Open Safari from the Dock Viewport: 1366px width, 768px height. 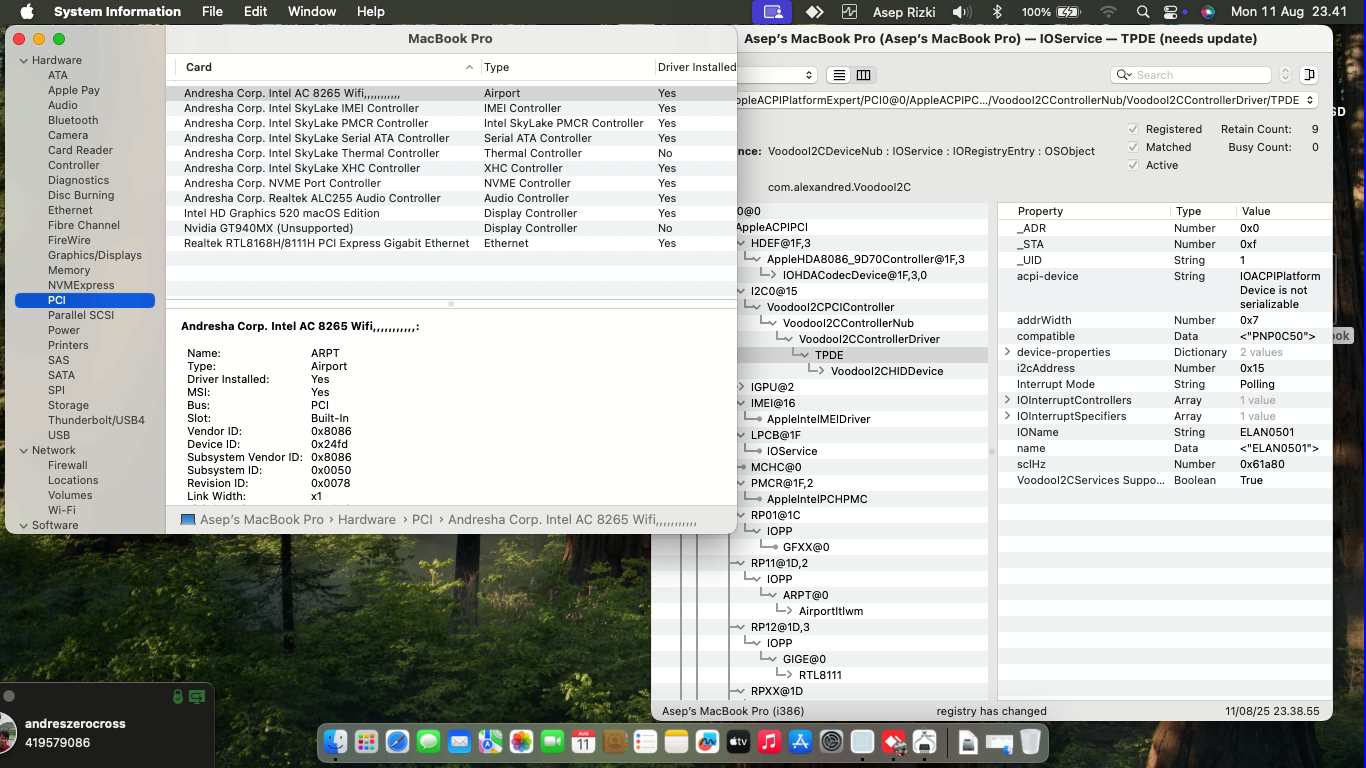point(398,742)
